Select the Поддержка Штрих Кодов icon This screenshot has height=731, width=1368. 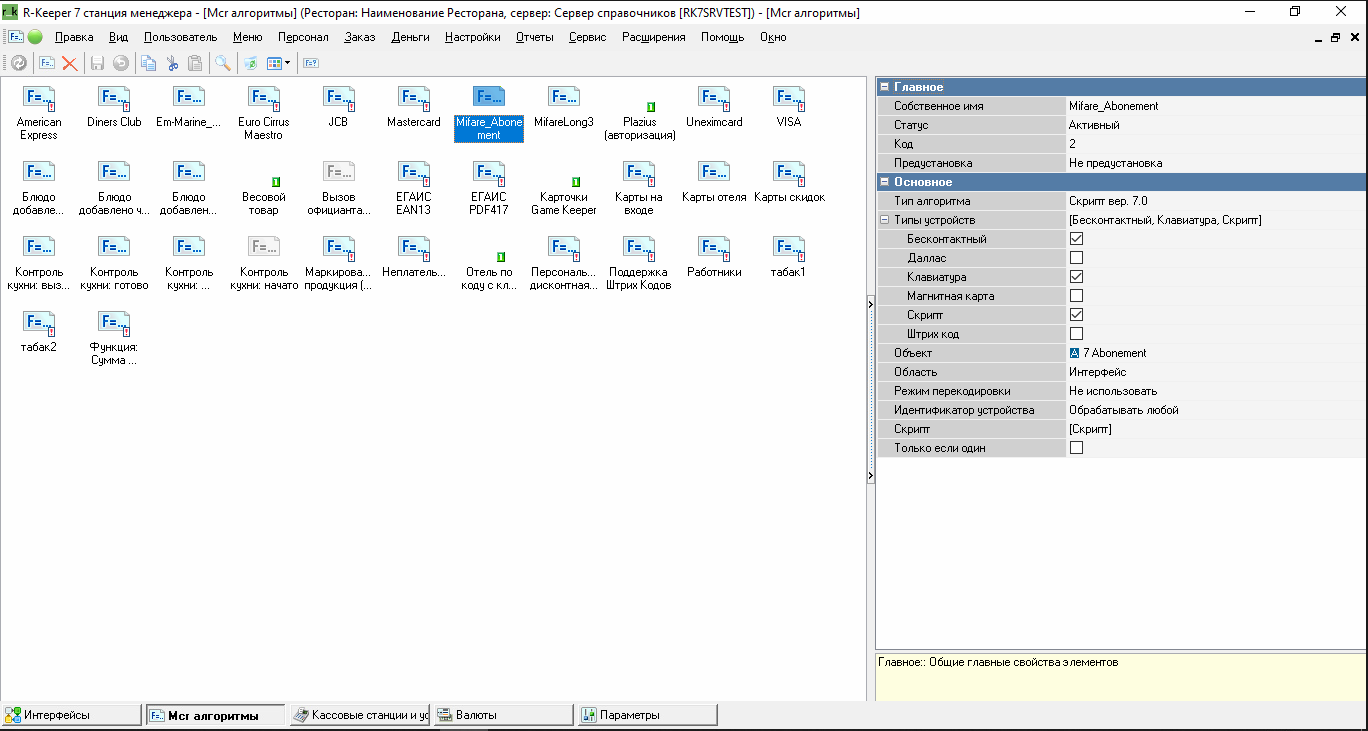(x=639, y=248)
